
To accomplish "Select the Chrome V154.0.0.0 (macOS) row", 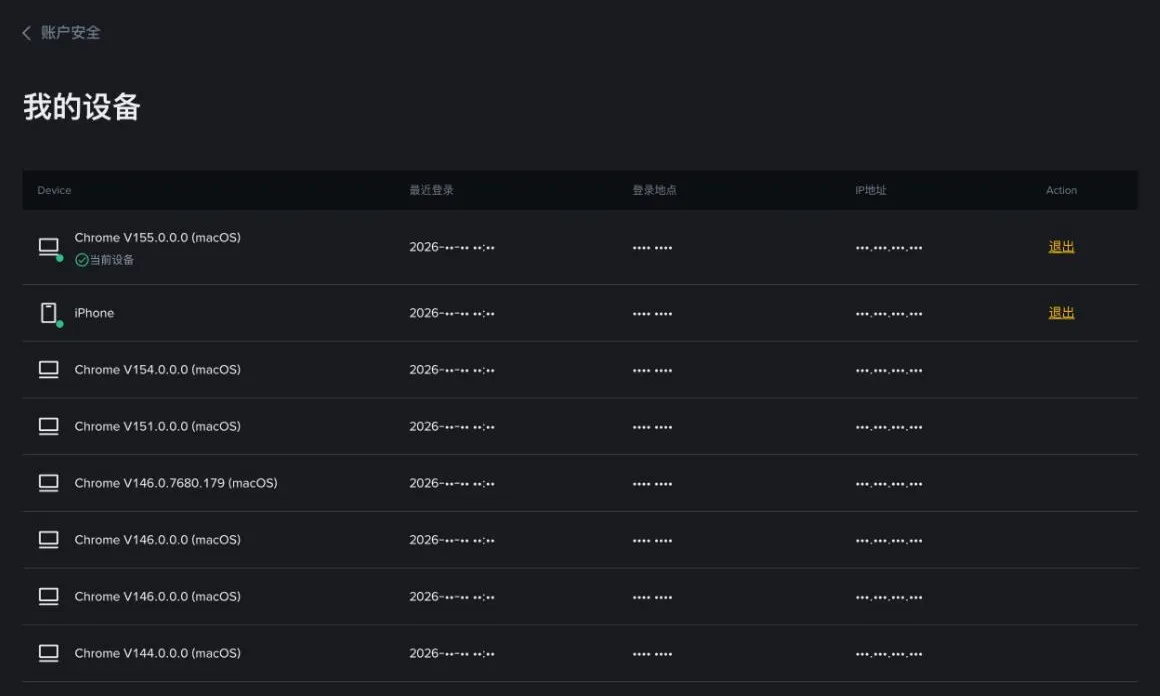I will [580, 370].
